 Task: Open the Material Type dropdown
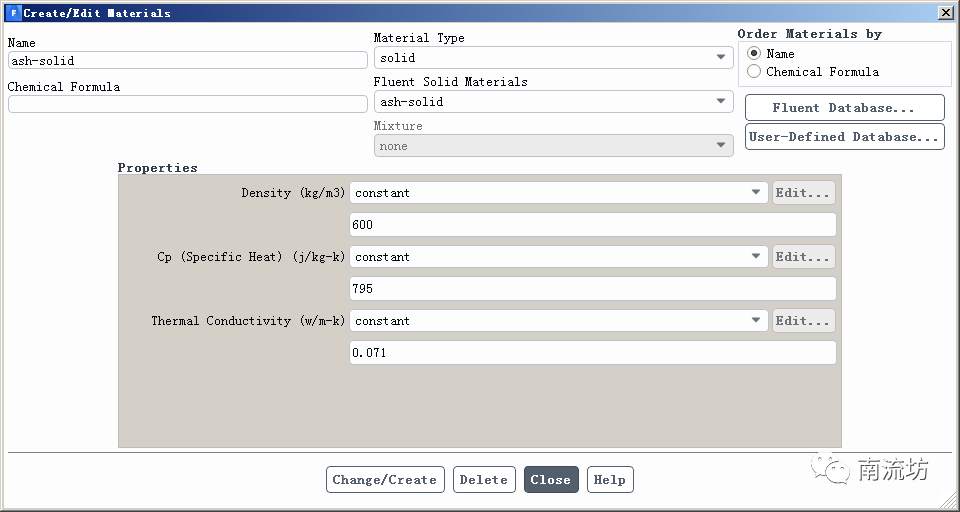(553, 58)
